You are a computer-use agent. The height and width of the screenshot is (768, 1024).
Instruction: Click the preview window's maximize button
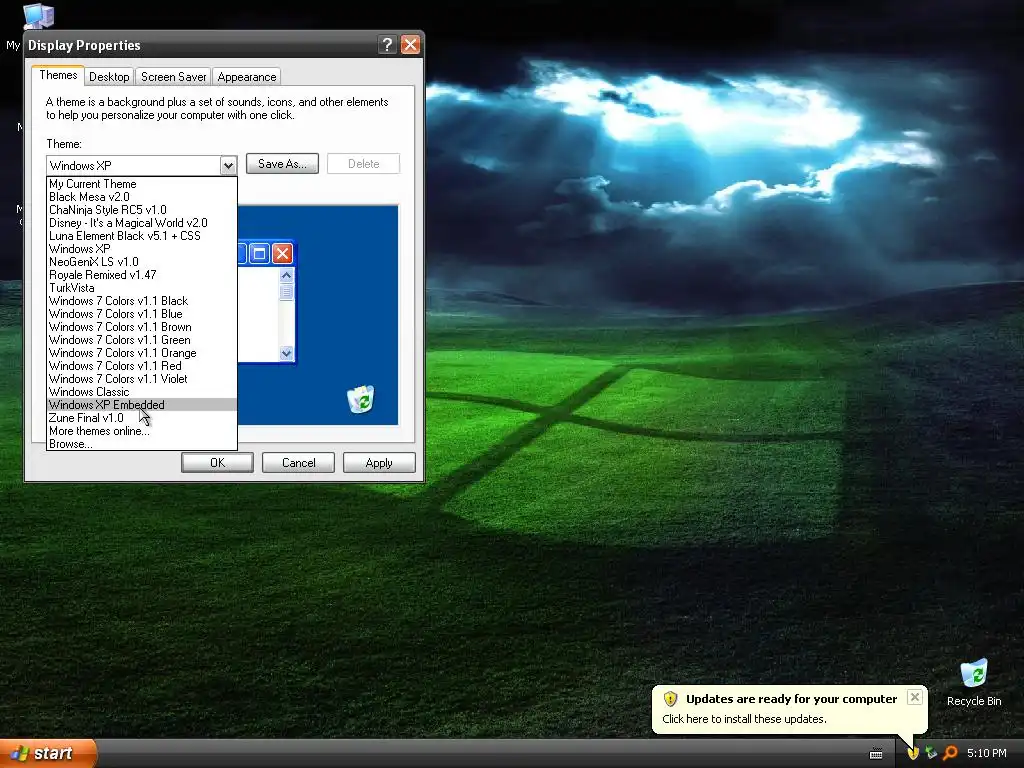point(259,253)
